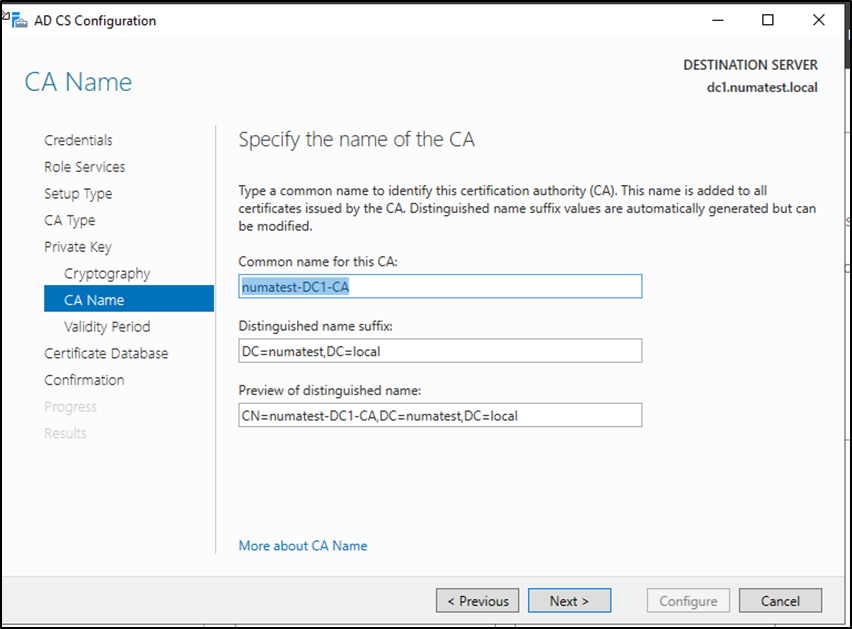The image size is (852, 629).
Task: Click the Distinguished name suffix field
Action: tap(440, 351)
